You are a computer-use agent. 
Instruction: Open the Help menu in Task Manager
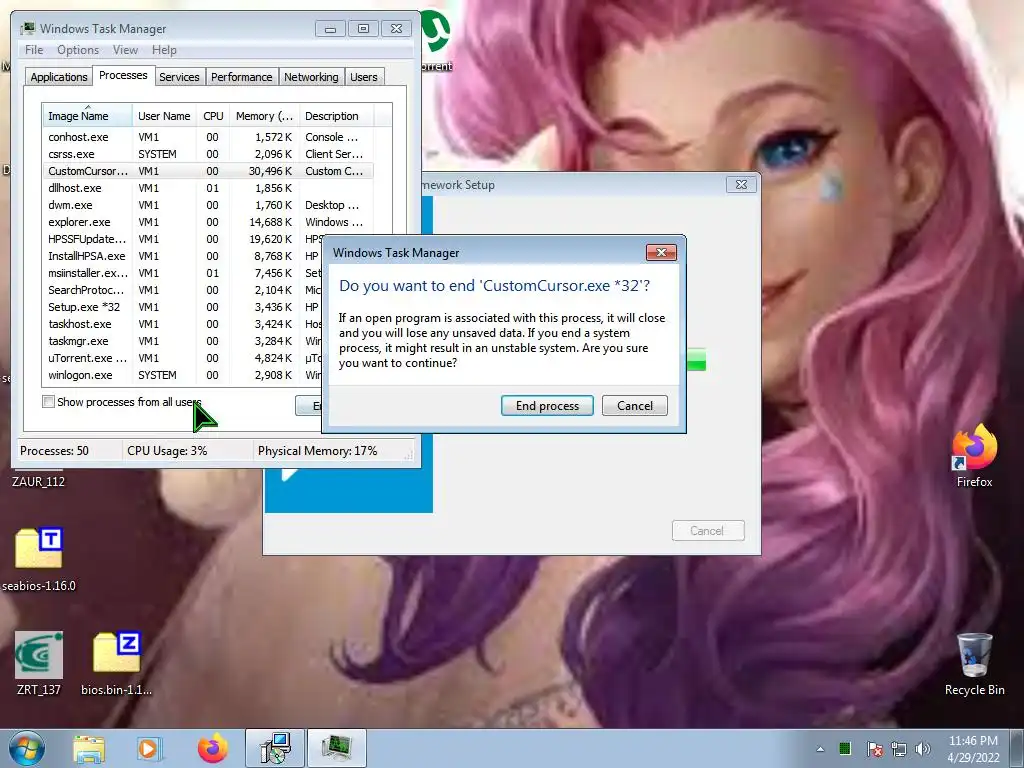[164, 50]
